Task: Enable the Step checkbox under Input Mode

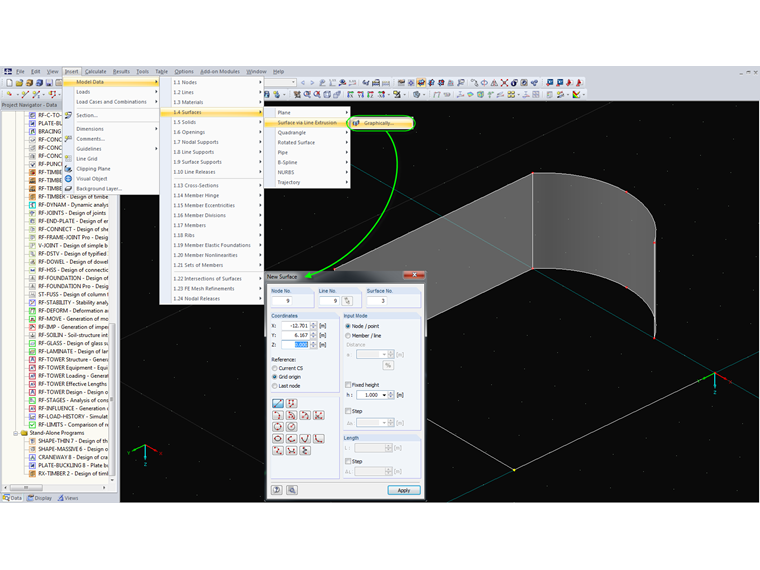Action: click(x=348, y=411)
